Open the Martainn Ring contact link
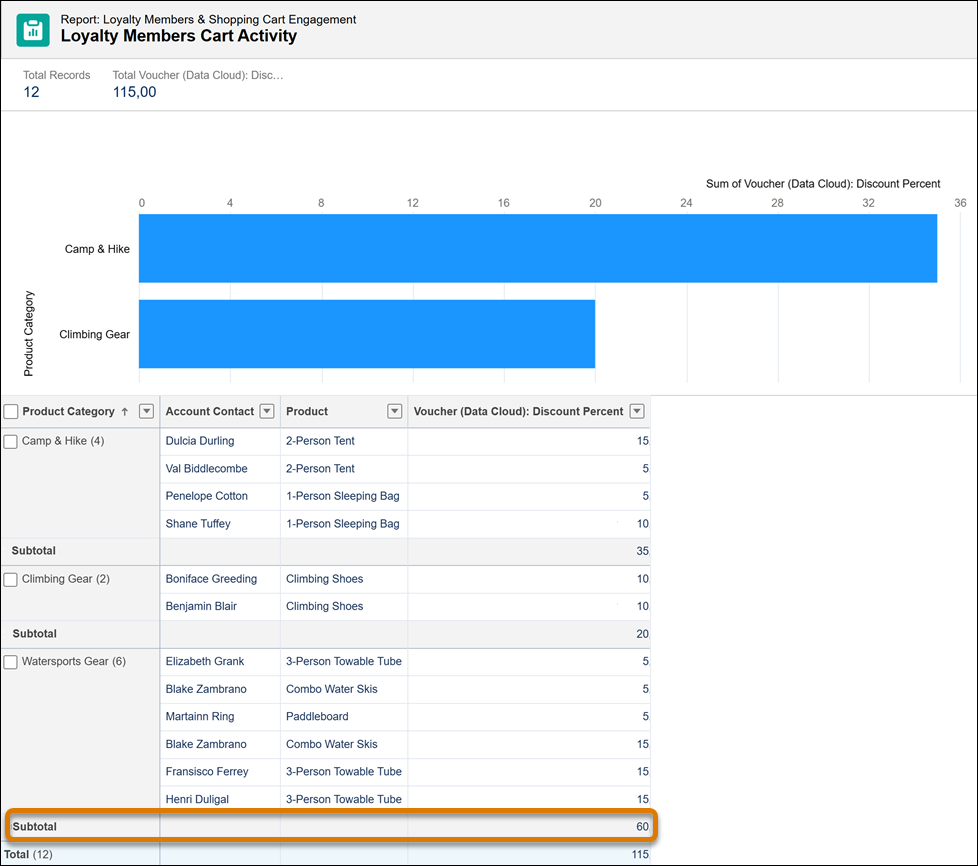978x866 pixels. coord(200,717)
